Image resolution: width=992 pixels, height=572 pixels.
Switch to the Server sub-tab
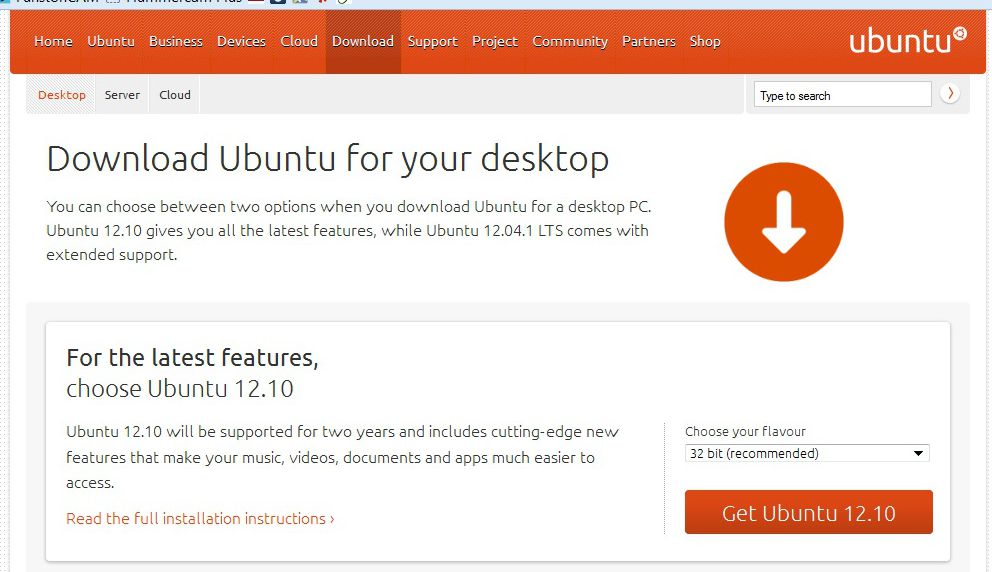click(x=122, y=95)
